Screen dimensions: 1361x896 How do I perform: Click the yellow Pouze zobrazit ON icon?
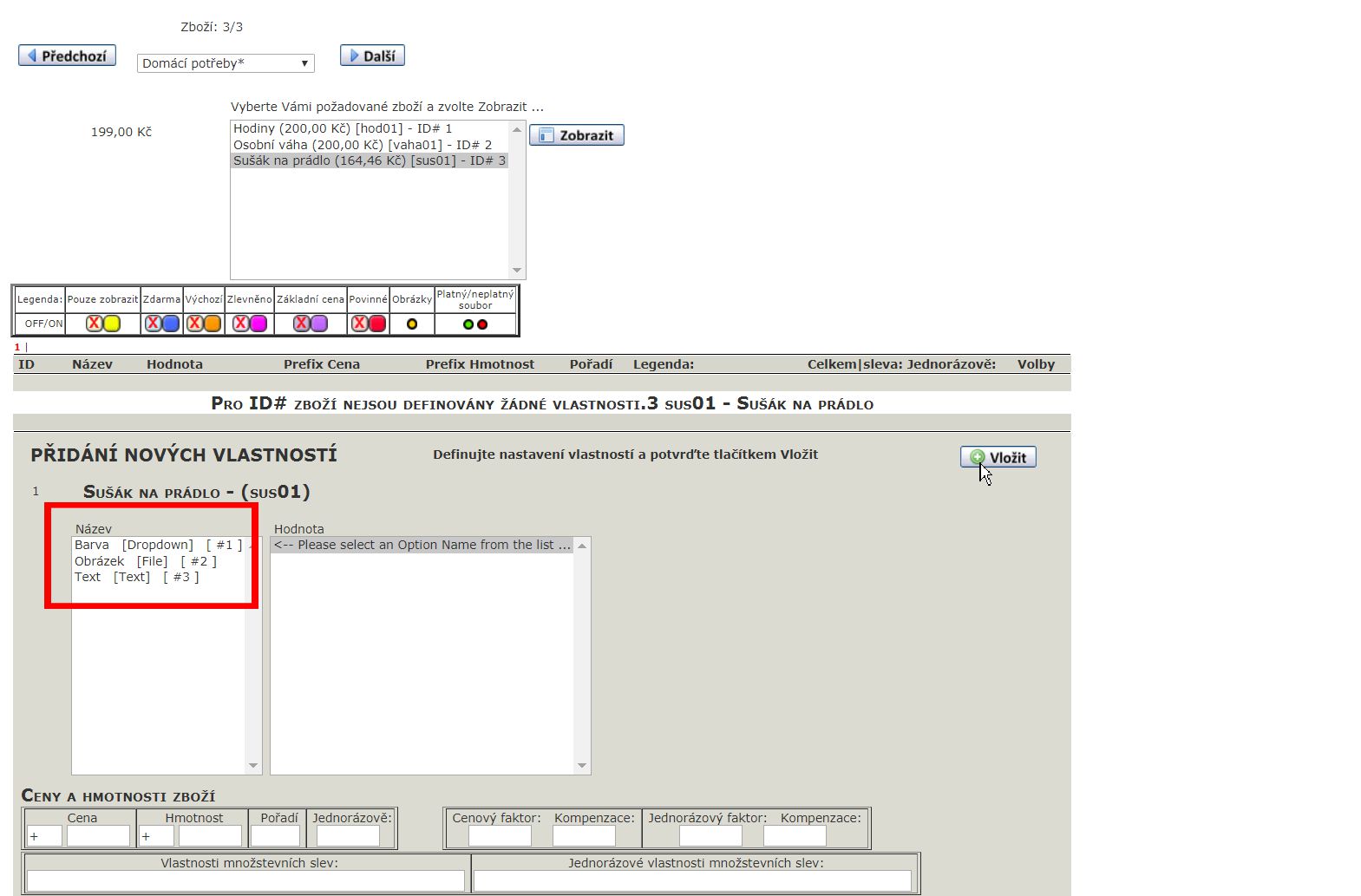click(112, 324)
